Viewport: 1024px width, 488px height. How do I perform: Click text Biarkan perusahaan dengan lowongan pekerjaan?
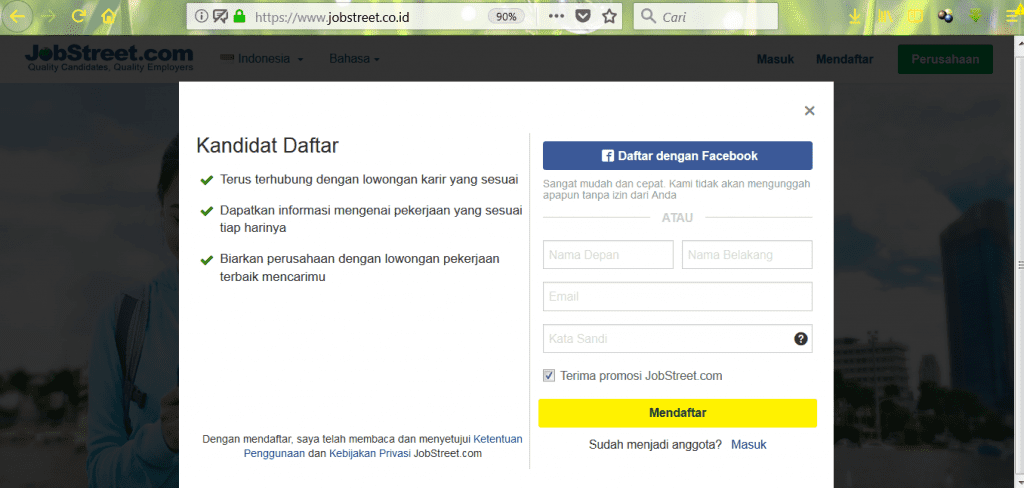(360, 267)
